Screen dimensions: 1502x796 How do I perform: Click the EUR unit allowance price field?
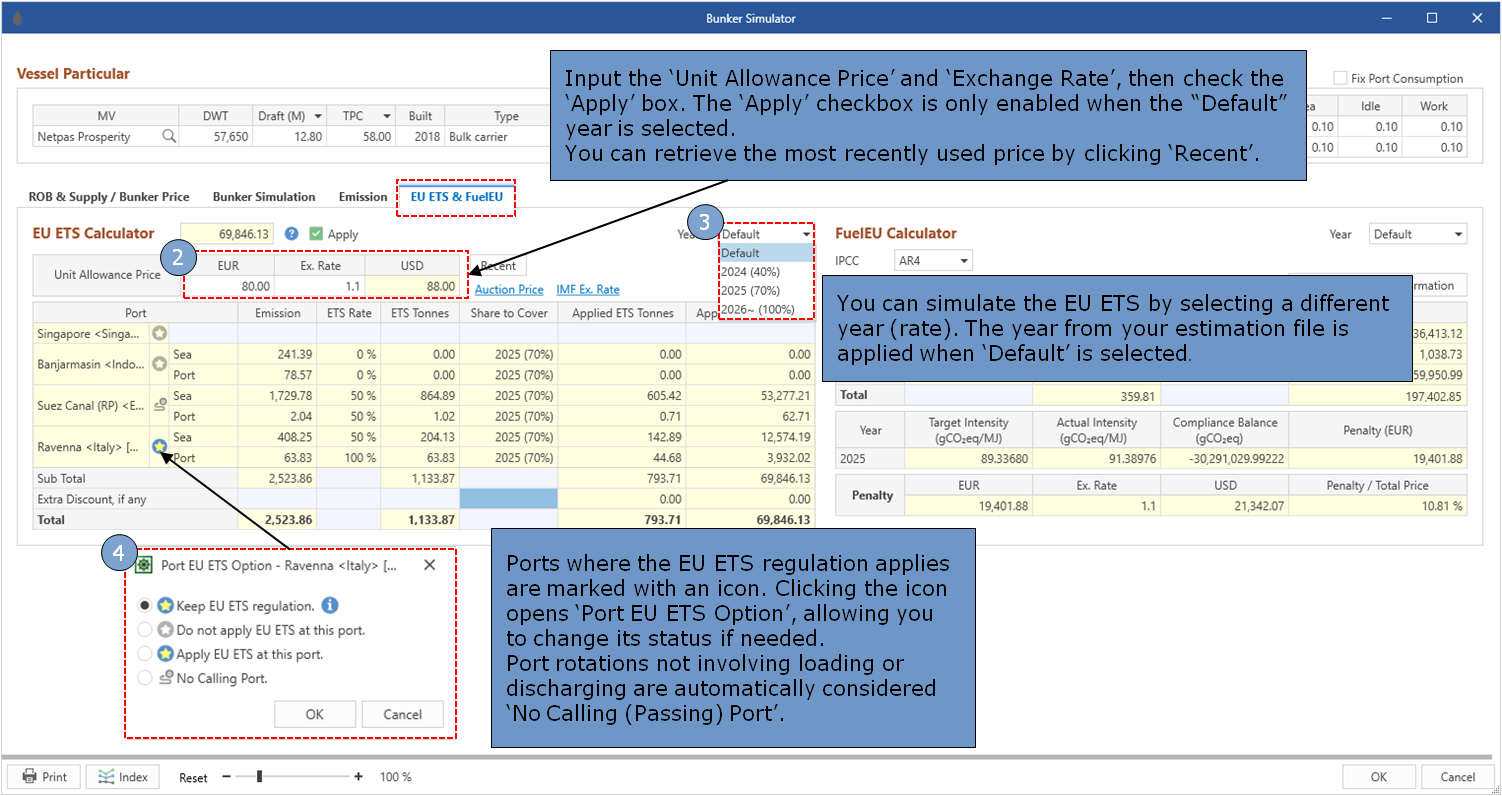229,286
